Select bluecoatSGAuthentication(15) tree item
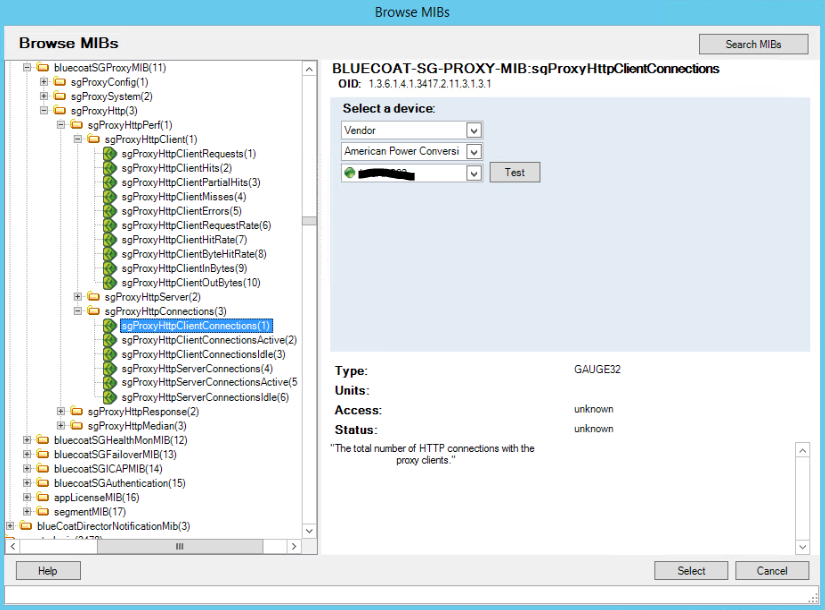The height and width of the screenshot is (610, 825). click(x=119, y=483)
